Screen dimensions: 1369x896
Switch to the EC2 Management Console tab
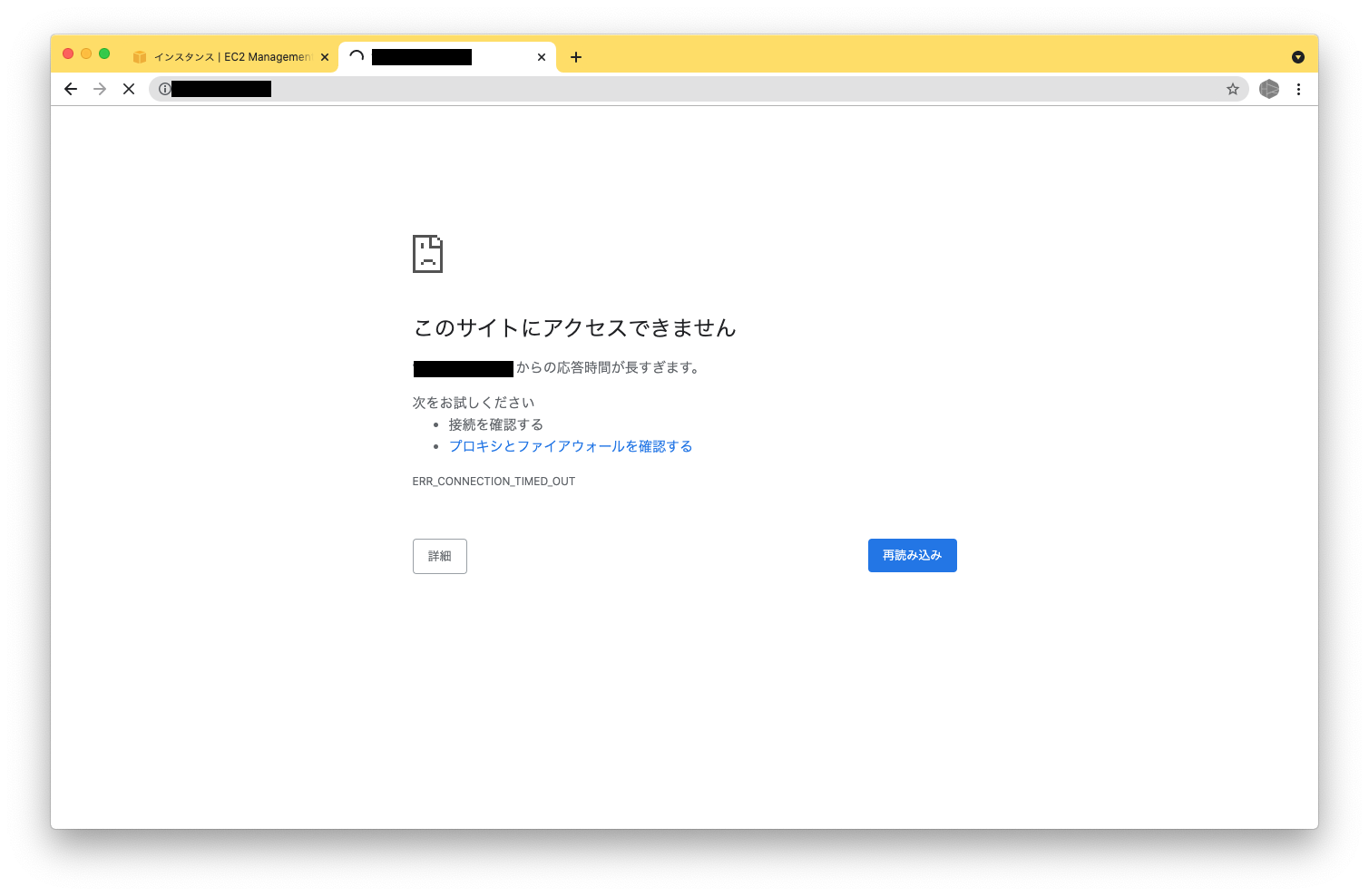pos(227,56)
